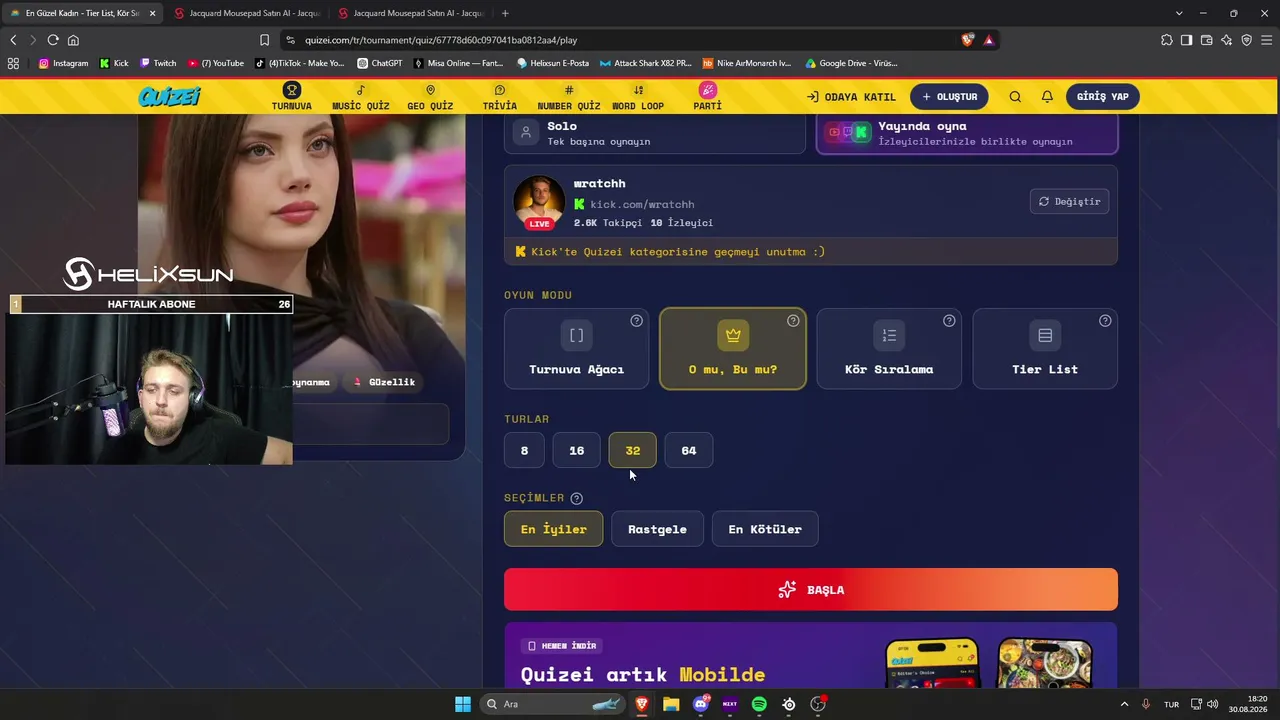This screenshot has height=720, width=1280.
Task: Go to Music Quiz section
Action: coord(361,97)
